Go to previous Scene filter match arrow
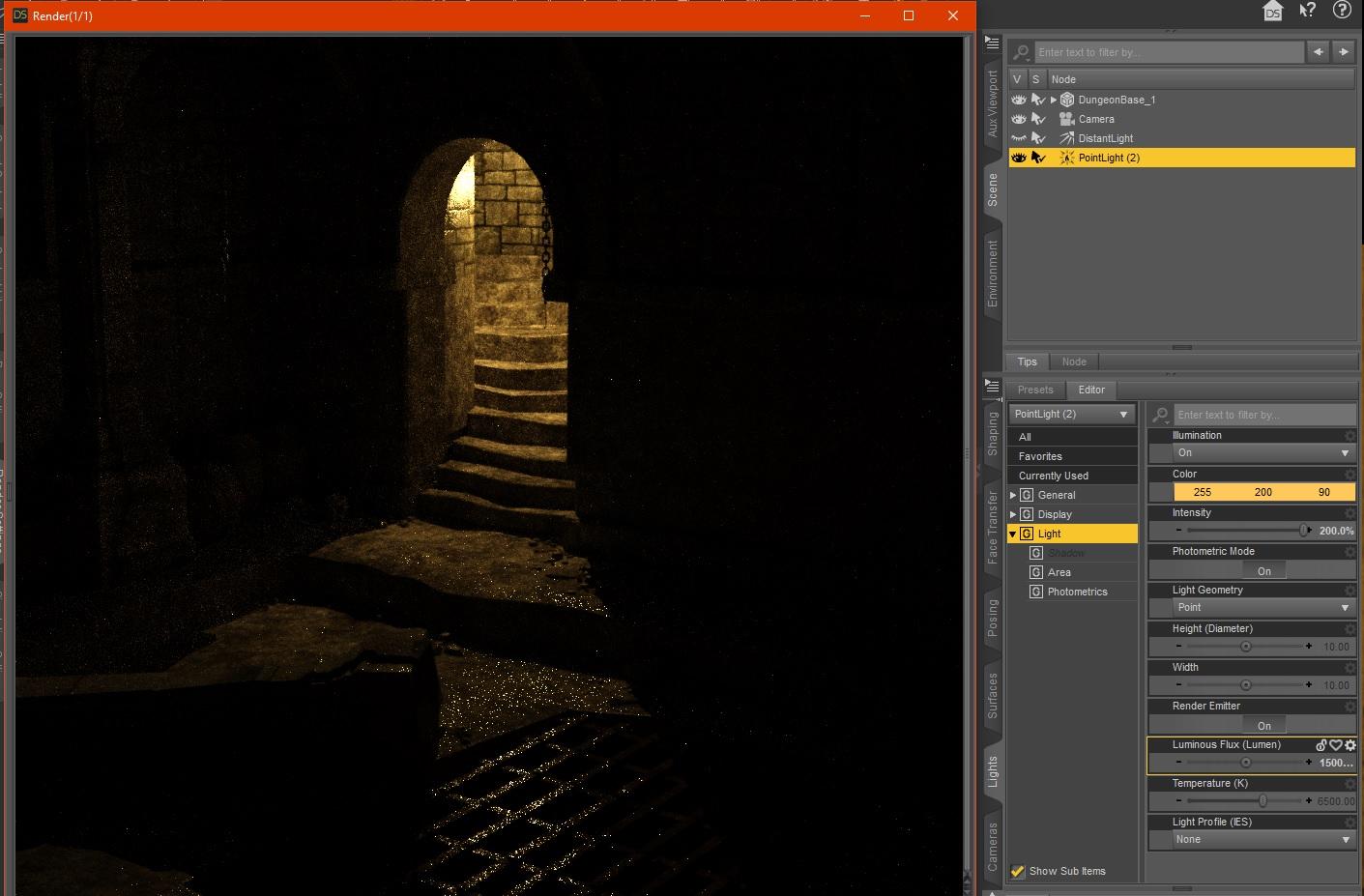The image size is (1364, 896). point(1318,52)
